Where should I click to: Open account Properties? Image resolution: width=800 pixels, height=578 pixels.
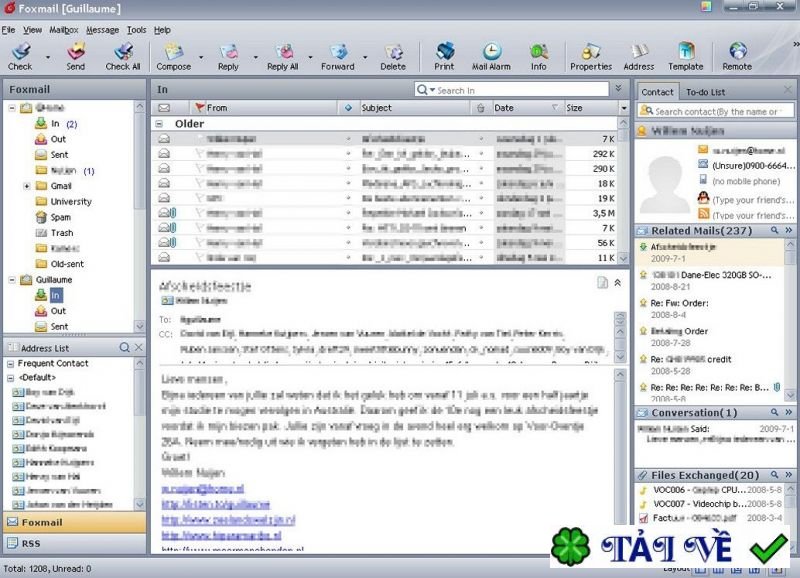tap(591, 56)
